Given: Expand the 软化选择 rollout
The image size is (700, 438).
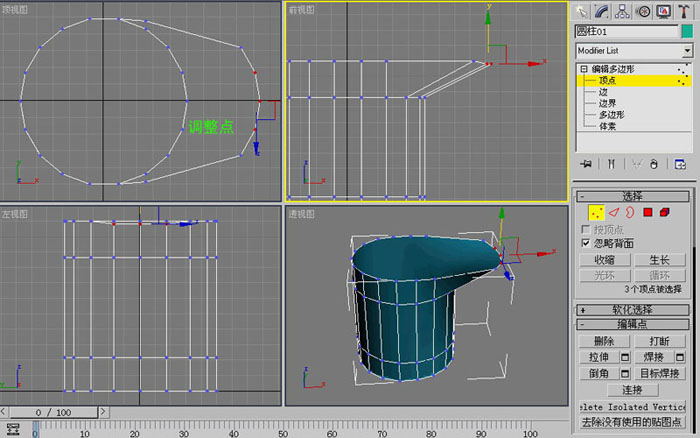Looking at the screenshot, I should [x=633, y=310].
